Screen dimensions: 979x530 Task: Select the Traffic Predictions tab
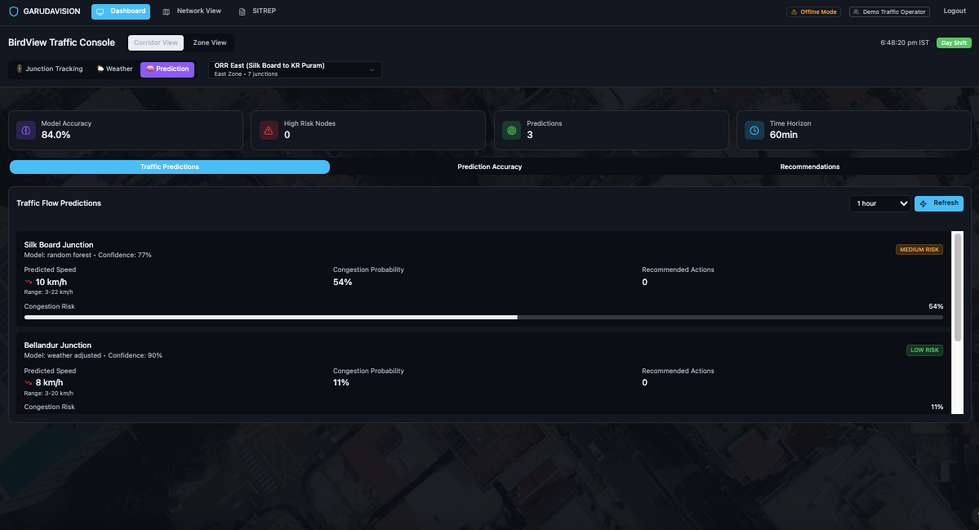point(169,167)
